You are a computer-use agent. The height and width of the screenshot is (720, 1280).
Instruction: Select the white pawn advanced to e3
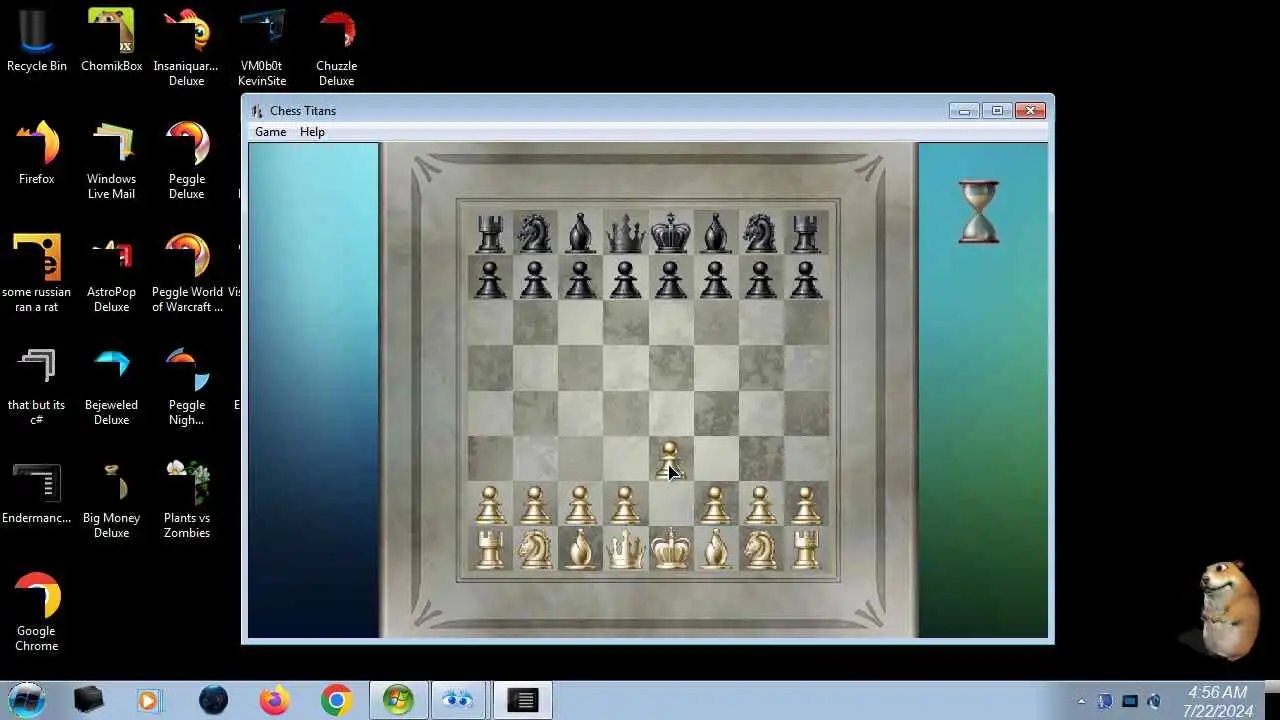[x=671, y=459]
